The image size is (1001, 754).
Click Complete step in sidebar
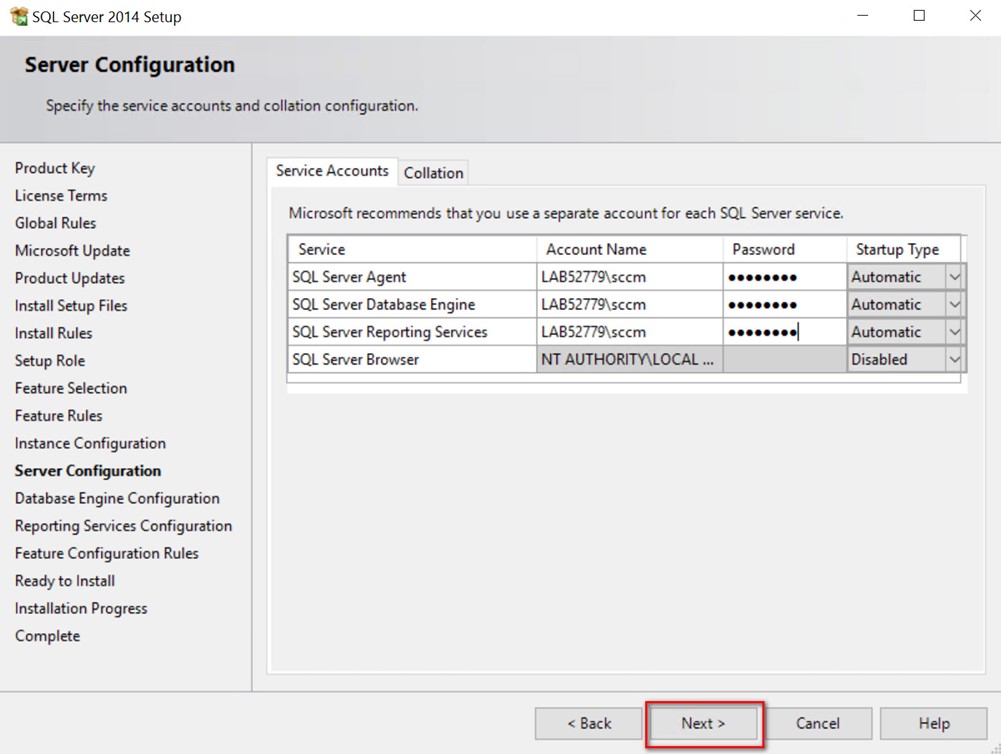pos(47,636)
